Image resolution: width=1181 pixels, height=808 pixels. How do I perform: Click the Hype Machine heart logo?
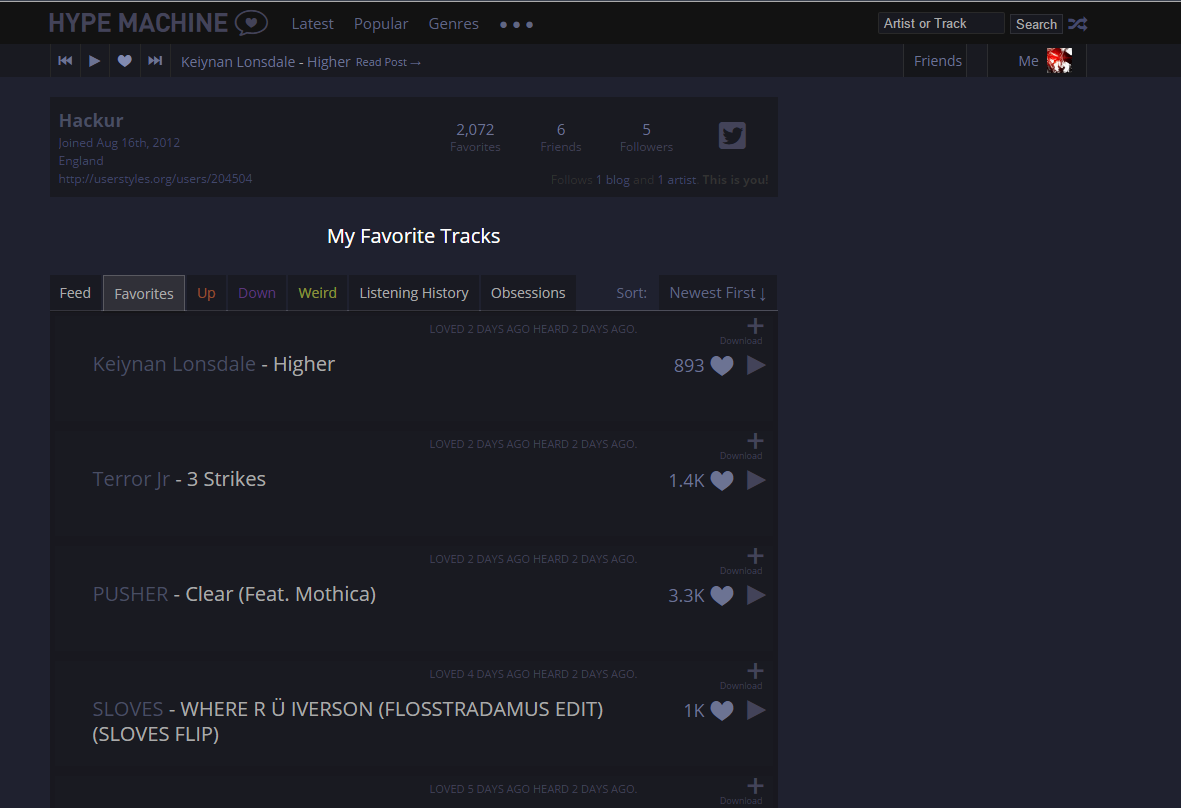(253, 22)
